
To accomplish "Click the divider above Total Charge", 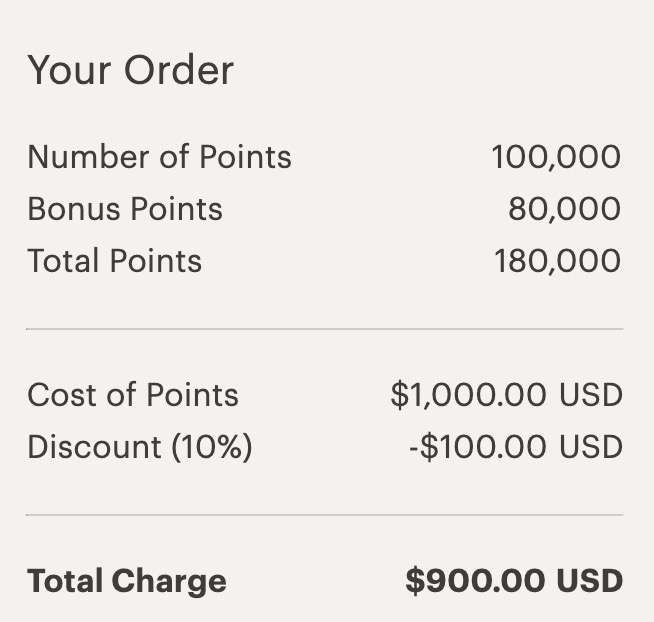I will (x=324, y=515).
